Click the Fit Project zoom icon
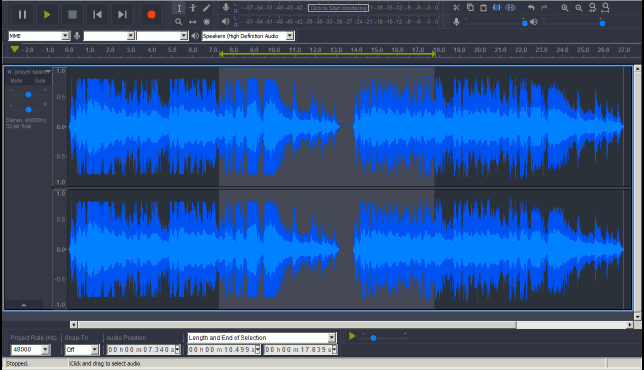 606,8
